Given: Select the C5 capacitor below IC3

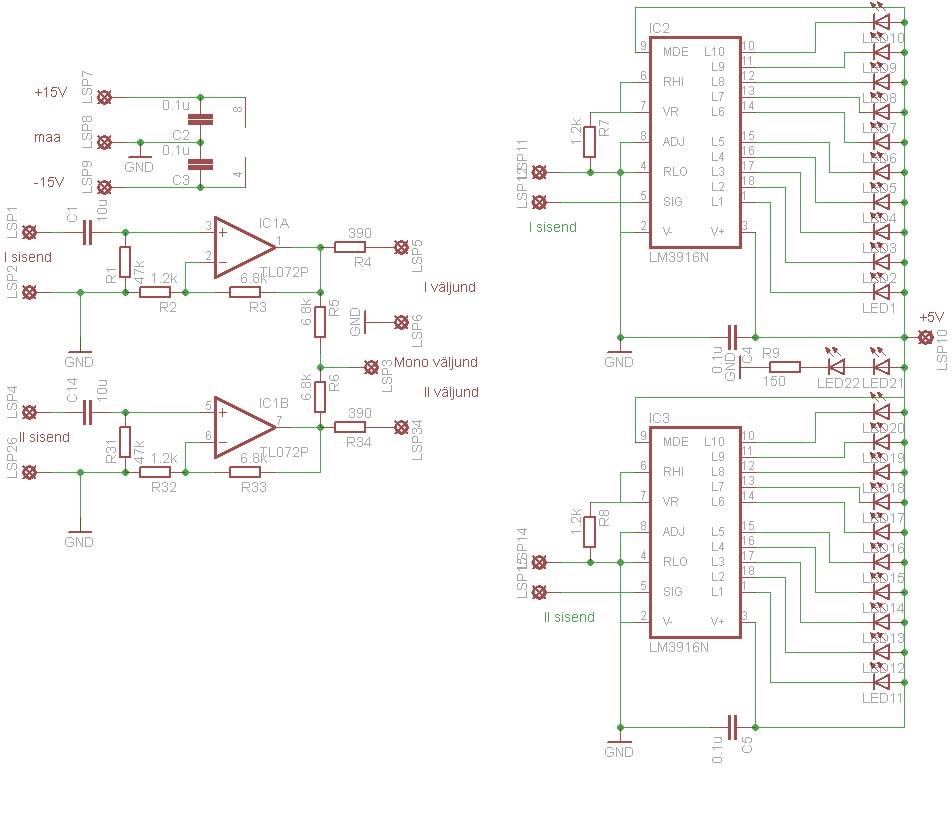Looking at the screenshot, I should (x=733, y=723).
